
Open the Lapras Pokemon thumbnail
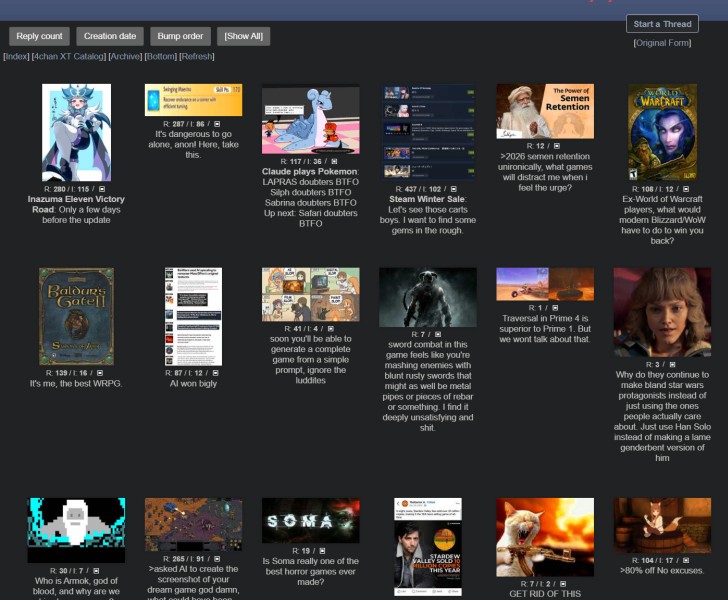pos(311,119)
